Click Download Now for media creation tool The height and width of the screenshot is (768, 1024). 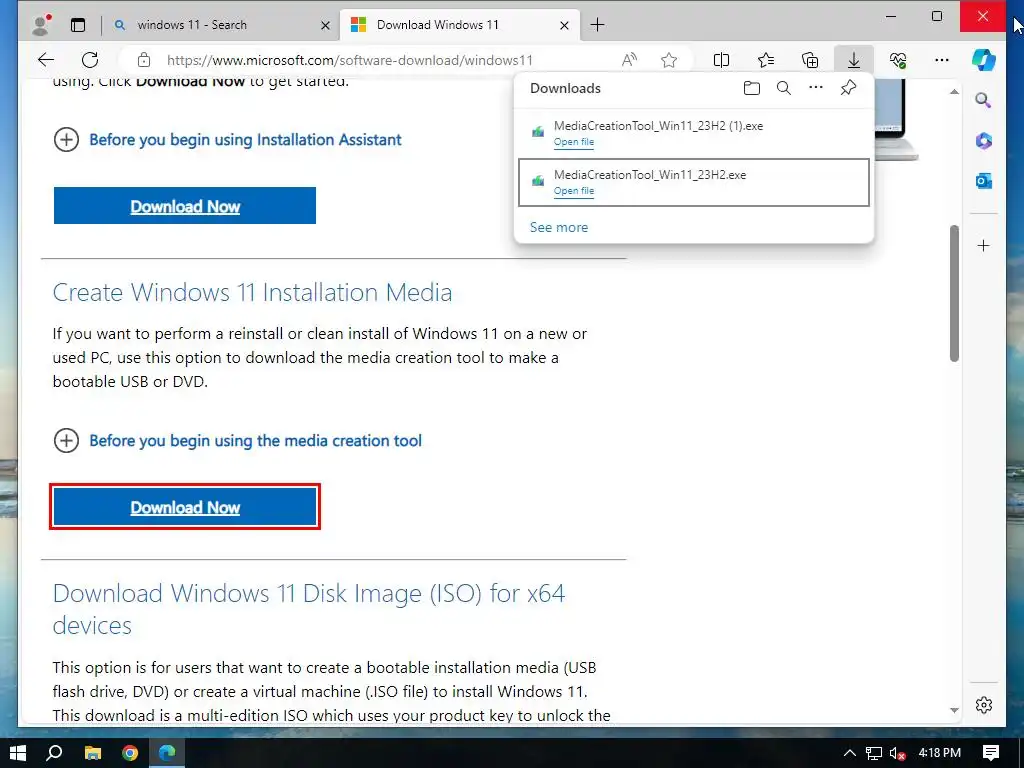tap(185, 507)
